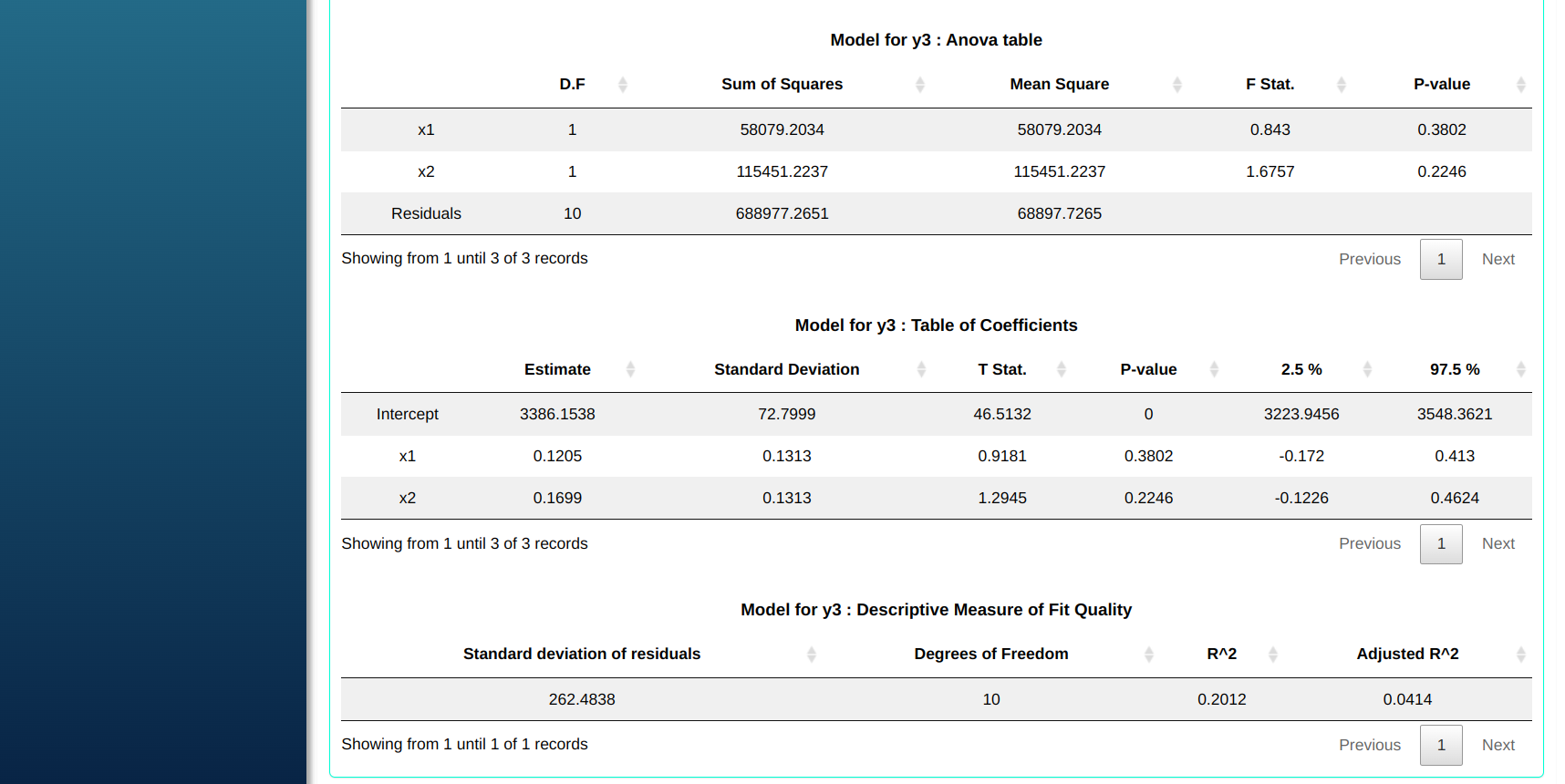Sort coefficients by Standard Deviation
Image resolution: width=1565 pixels, height=784 pixels.
[x=786, y=369]
